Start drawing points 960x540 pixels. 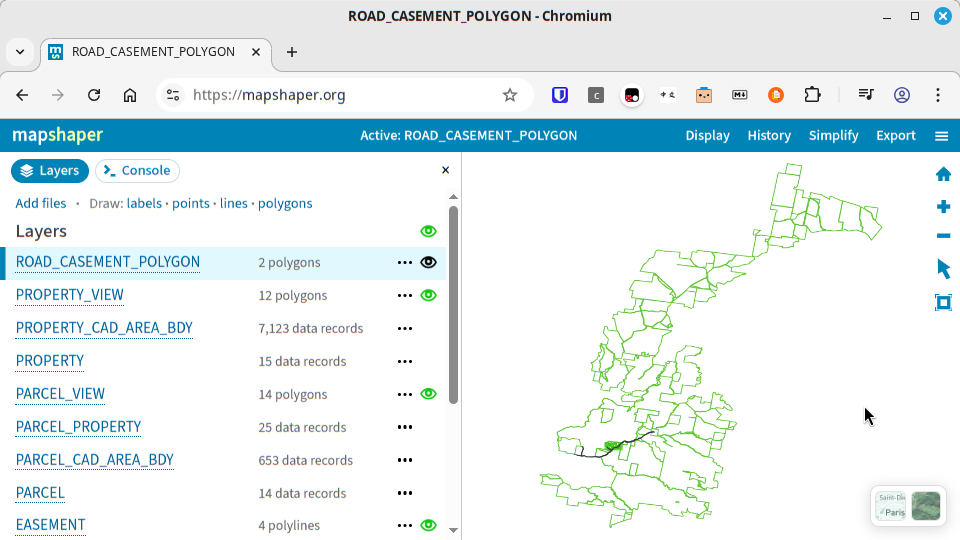coord(190,203)
